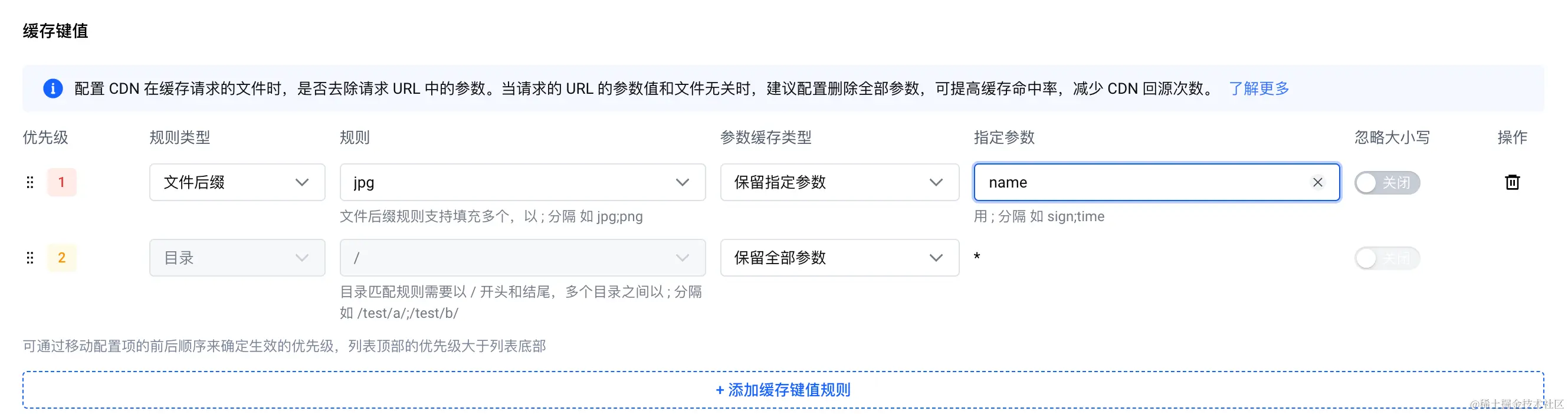Open the 保留全部参数 cache type dropdown
1568x414 pixels.
(840, 258)
